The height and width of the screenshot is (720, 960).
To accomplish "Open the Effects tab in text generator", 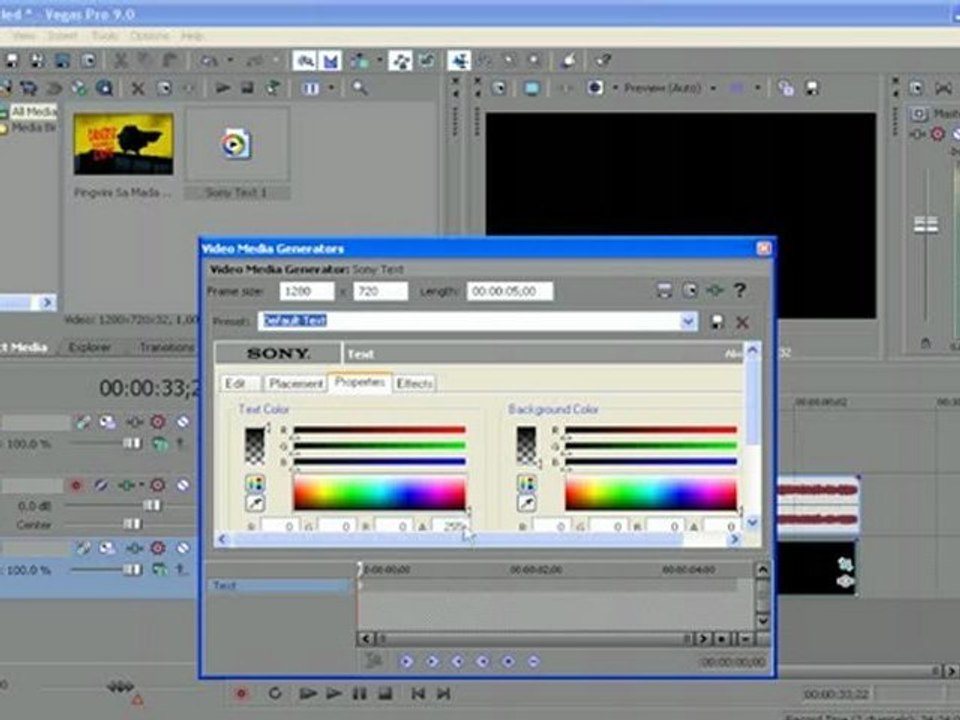I will (414, 383).
